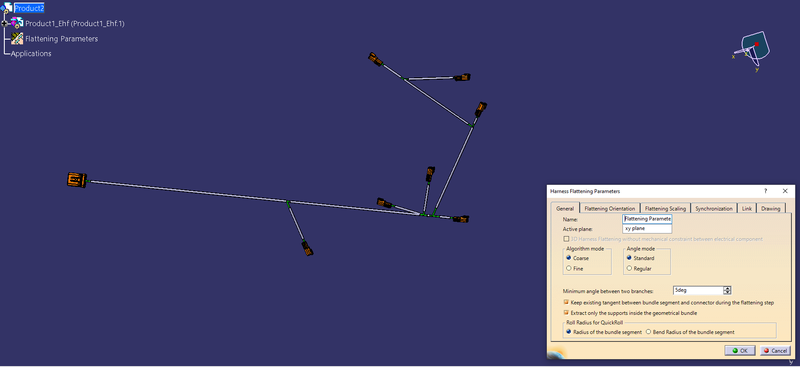The height and width of the screenshot is (367, 800).
Task: Uncheck Extract only the supports checkbox
Action: [566, 313]
